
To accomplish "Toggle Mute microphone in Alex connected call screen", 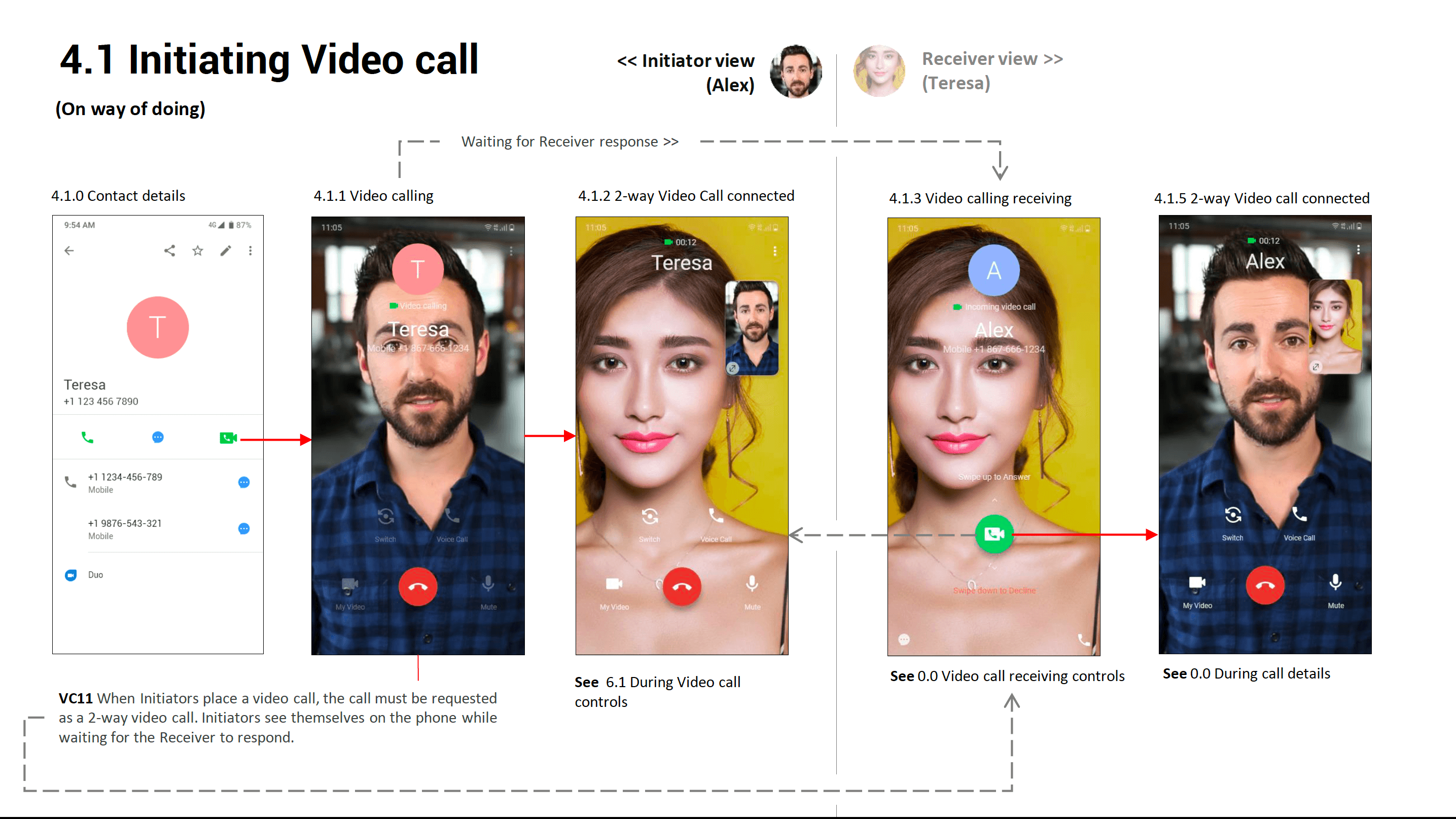I will (1335, 583).
